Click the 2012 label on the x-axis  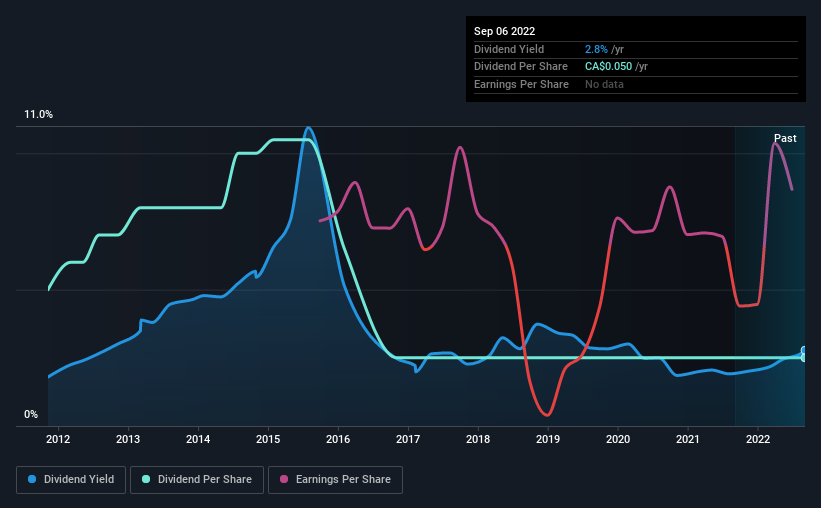(58, 439)
